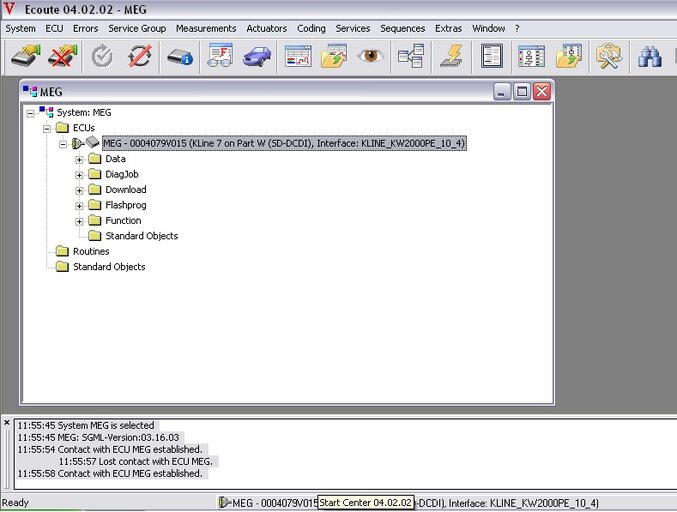
Task: Open the Services menu
Action: tap(353, 28)
